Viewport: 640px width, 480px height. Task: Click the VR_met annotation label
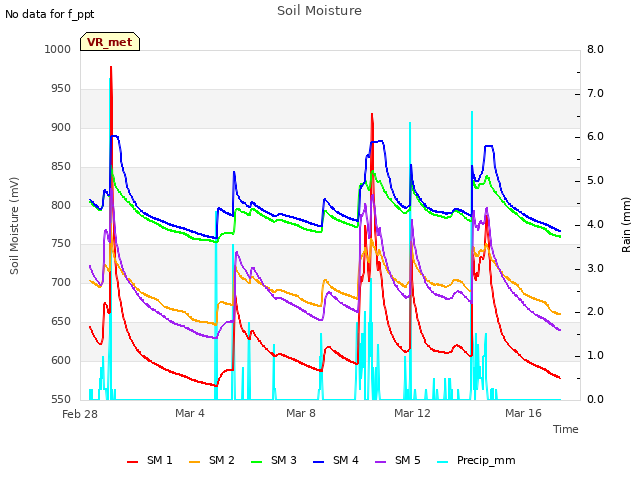[x=110, y=42]
